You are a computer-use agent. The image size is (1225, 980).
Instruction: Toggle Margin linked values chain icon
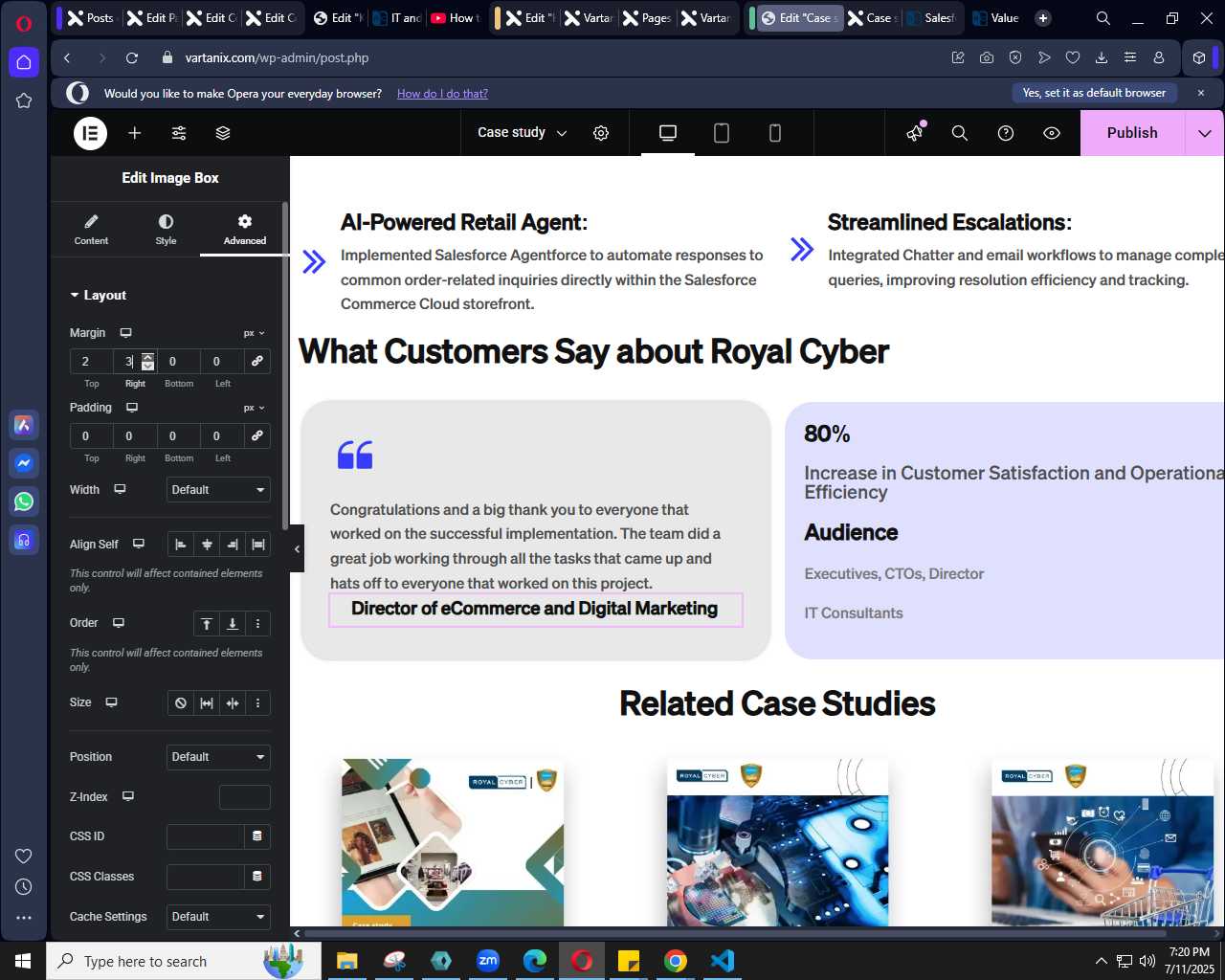tap(256, 361)
